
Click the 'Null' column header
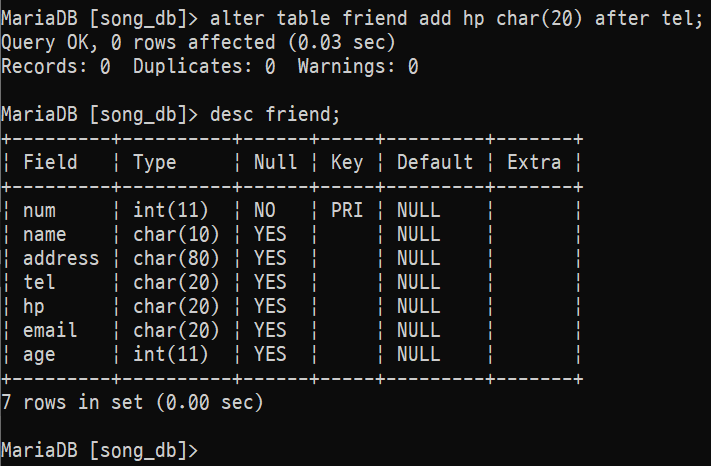[x=275, y=162]
